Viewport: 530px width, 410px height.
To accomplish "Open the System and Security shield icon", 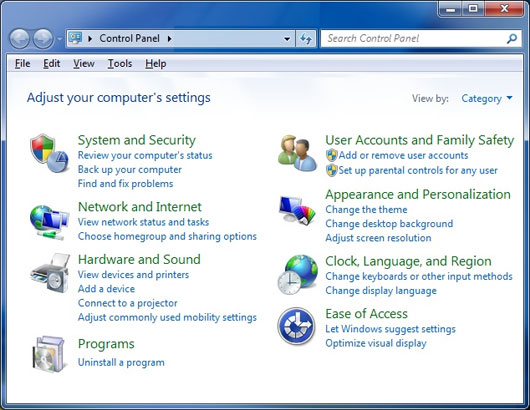I will 49,153.
